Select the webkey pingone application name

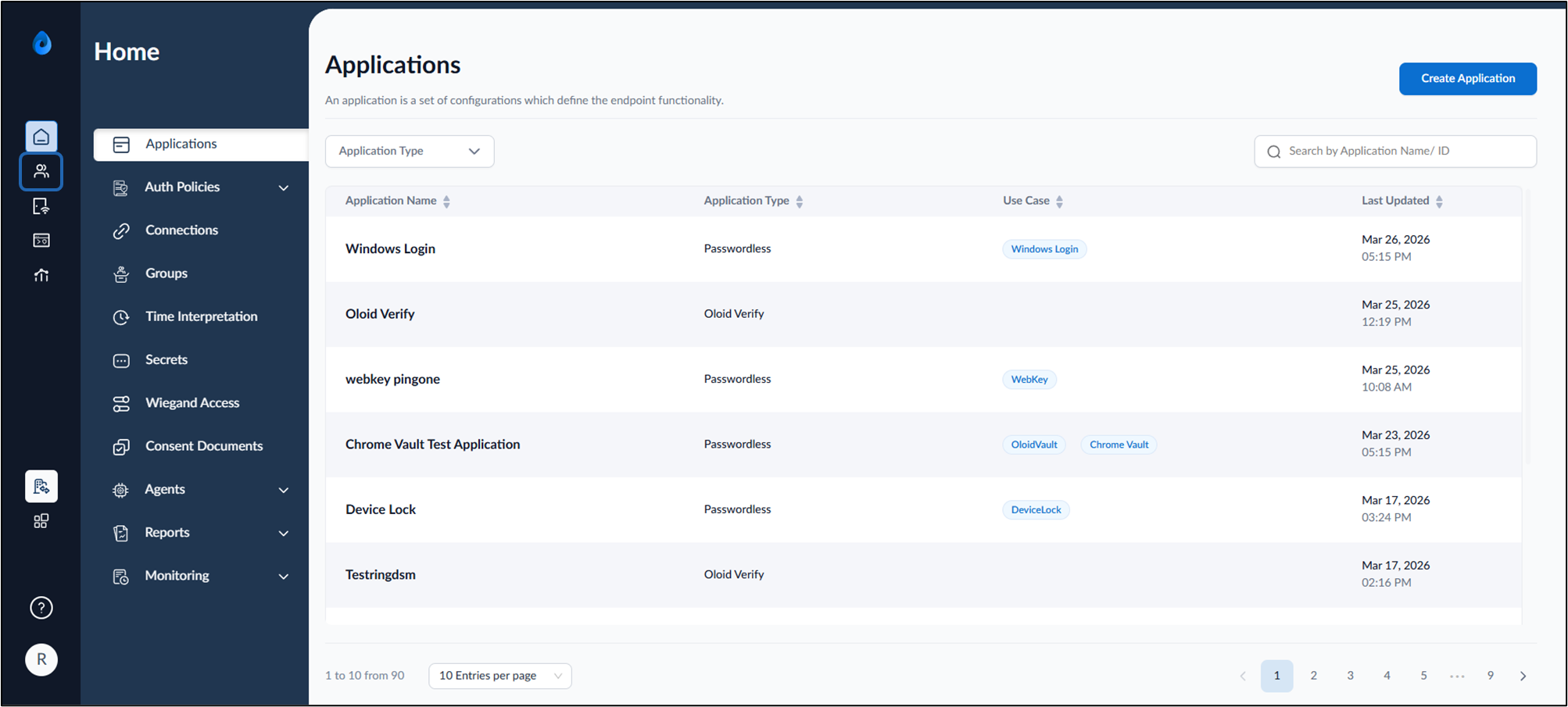392,380
